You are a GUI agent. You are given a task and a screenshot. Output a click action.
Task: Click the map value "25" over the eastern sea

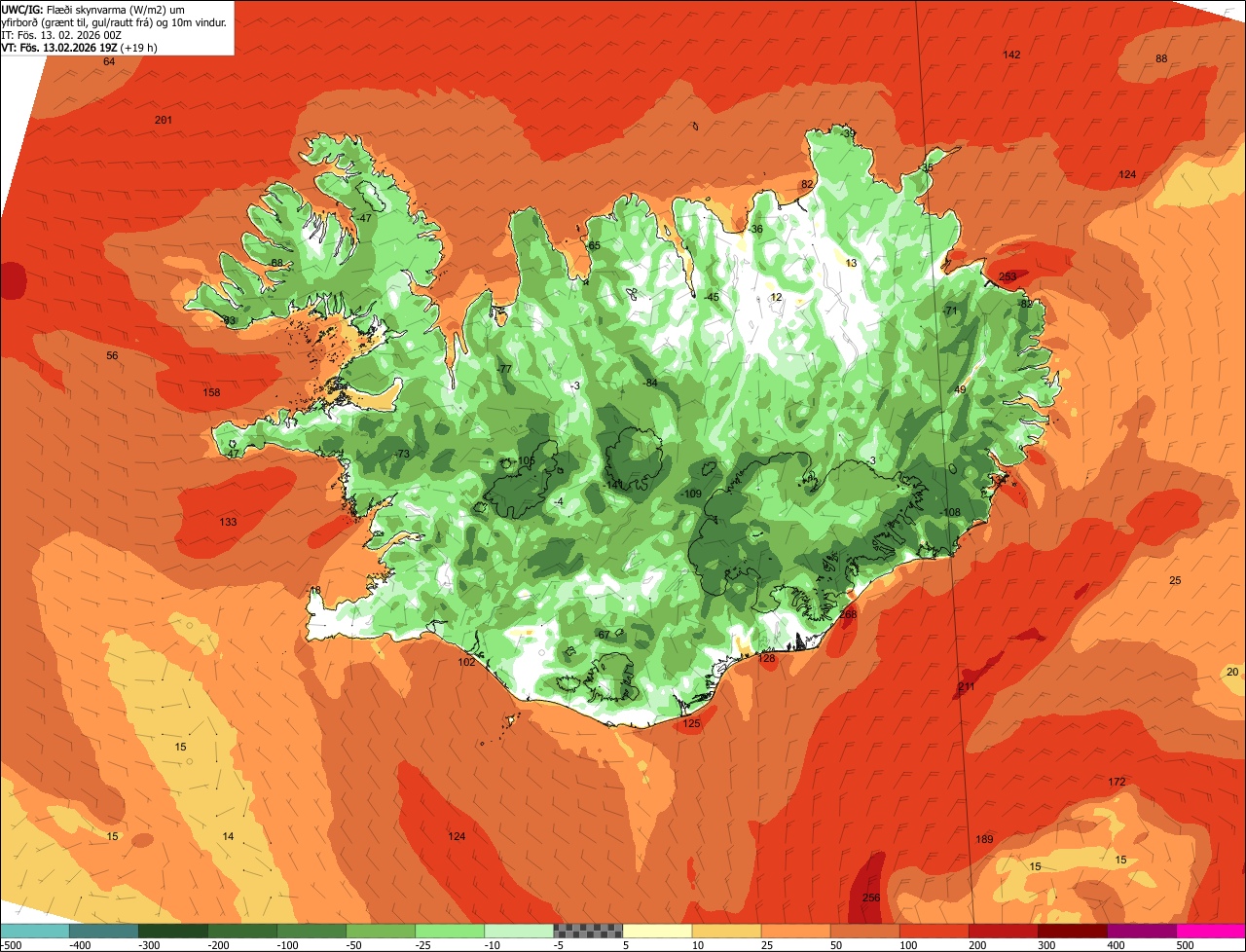coord(1175,580)
